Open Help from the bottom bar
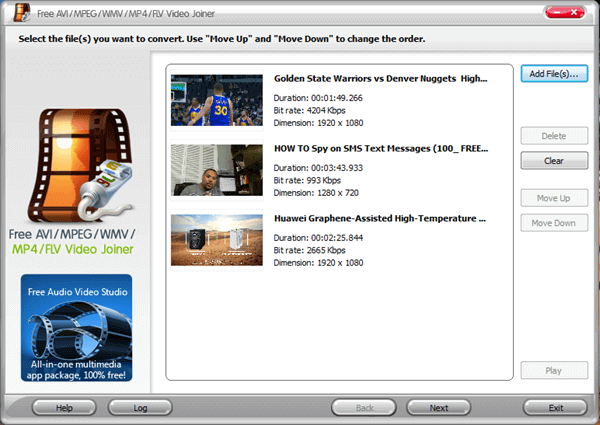This screenshot has height=425, width=600. pos(64,408)
